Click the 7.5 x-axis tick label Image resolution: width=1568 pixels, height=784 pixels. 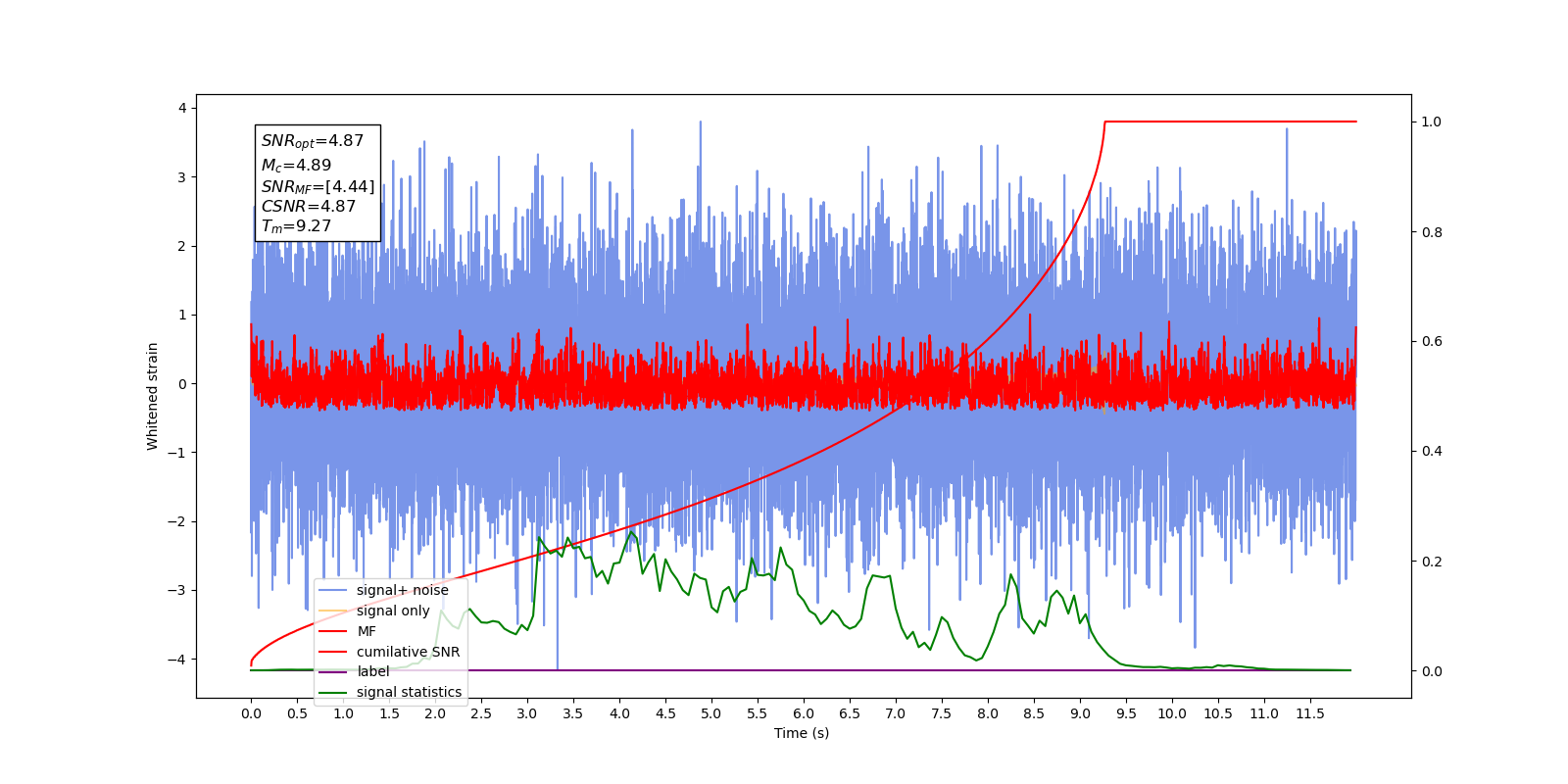pyautogui.click(x=942, y=713)
